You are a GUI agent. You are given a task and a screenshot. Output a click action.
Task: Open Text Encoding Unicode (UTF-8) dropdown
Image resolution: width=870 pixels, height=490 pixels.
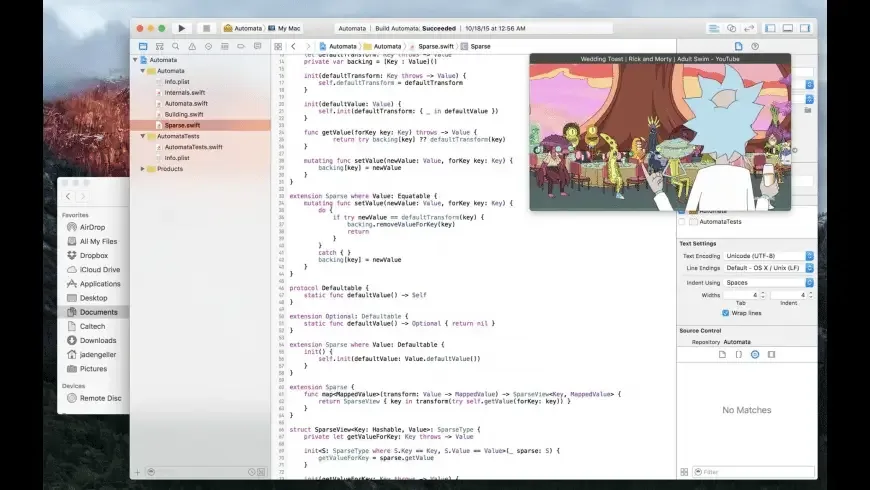point(769,256)
